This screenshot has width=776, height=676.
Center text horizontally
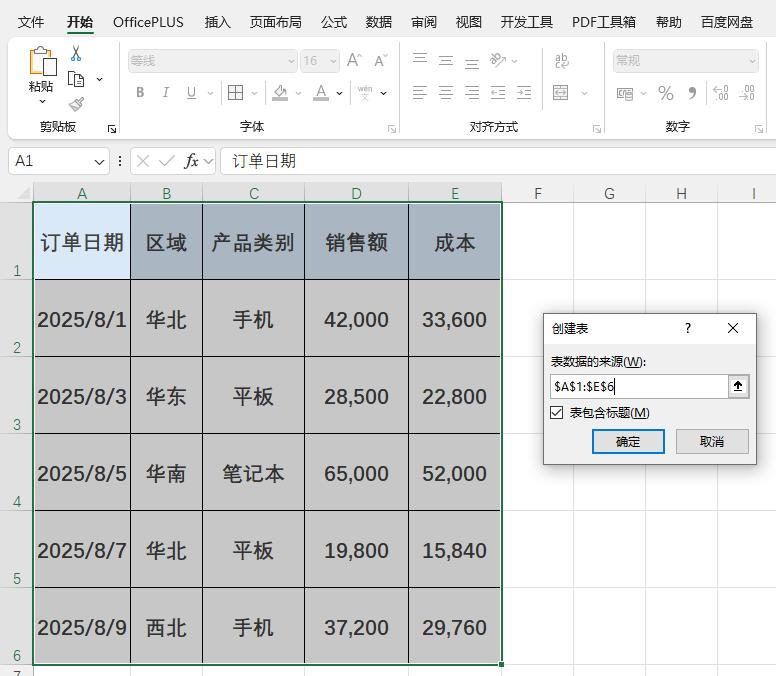pos(445,93)
